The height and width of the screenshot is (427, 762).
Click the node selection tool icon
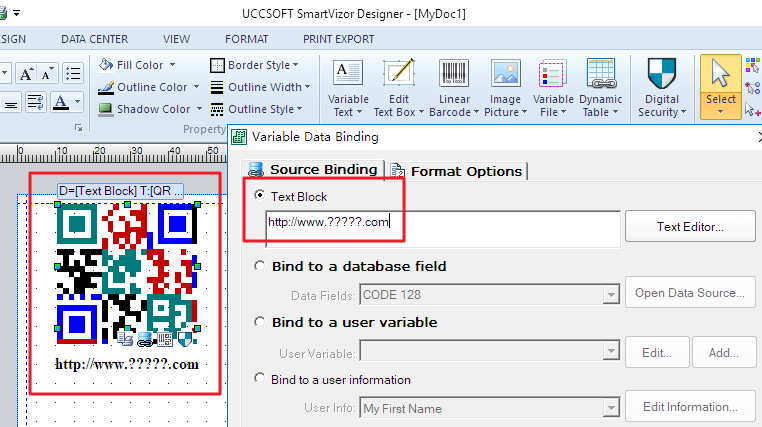tap(753, 87)
